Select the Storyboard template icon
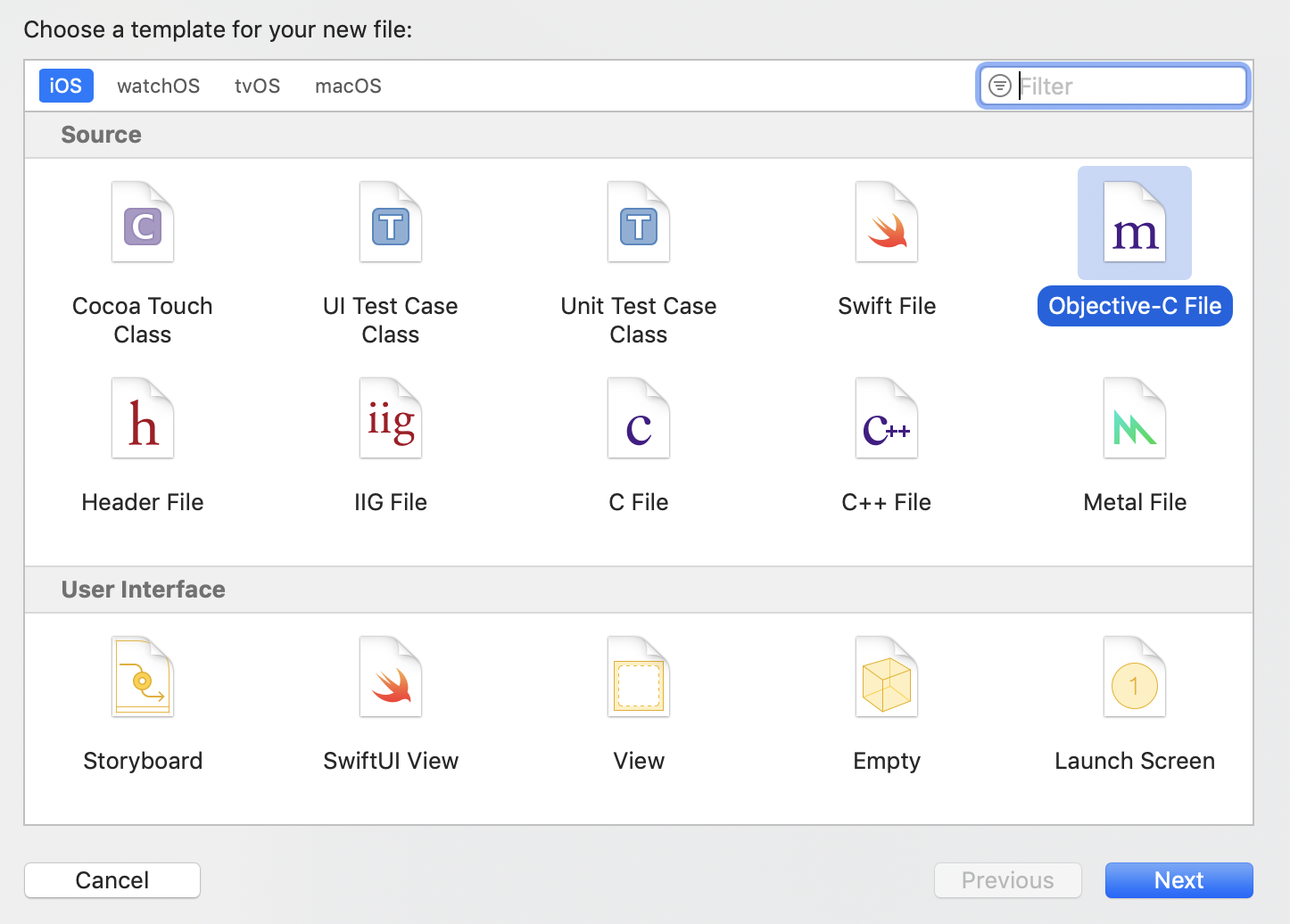 pyautogui.click(x=143, y=678)
